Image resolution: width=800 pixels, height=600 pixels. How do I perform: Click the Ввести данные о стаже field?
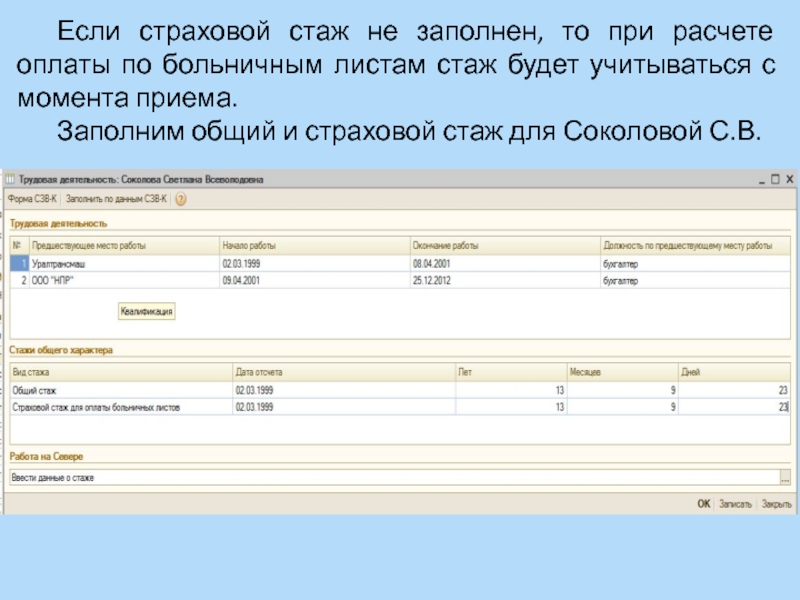(x=390, y=478)
